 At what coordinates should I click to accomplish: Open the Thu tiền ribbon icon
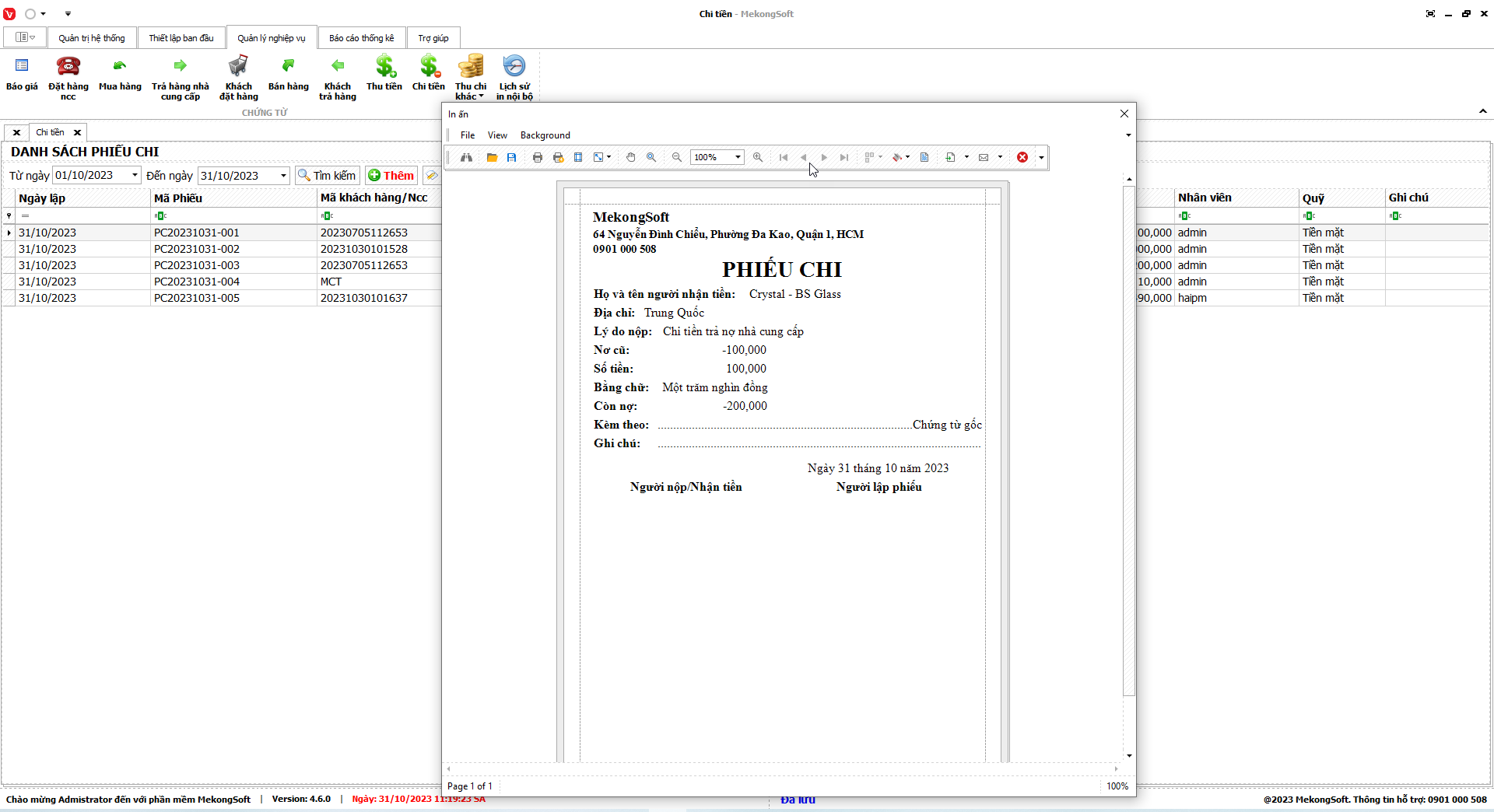point(384,75)
